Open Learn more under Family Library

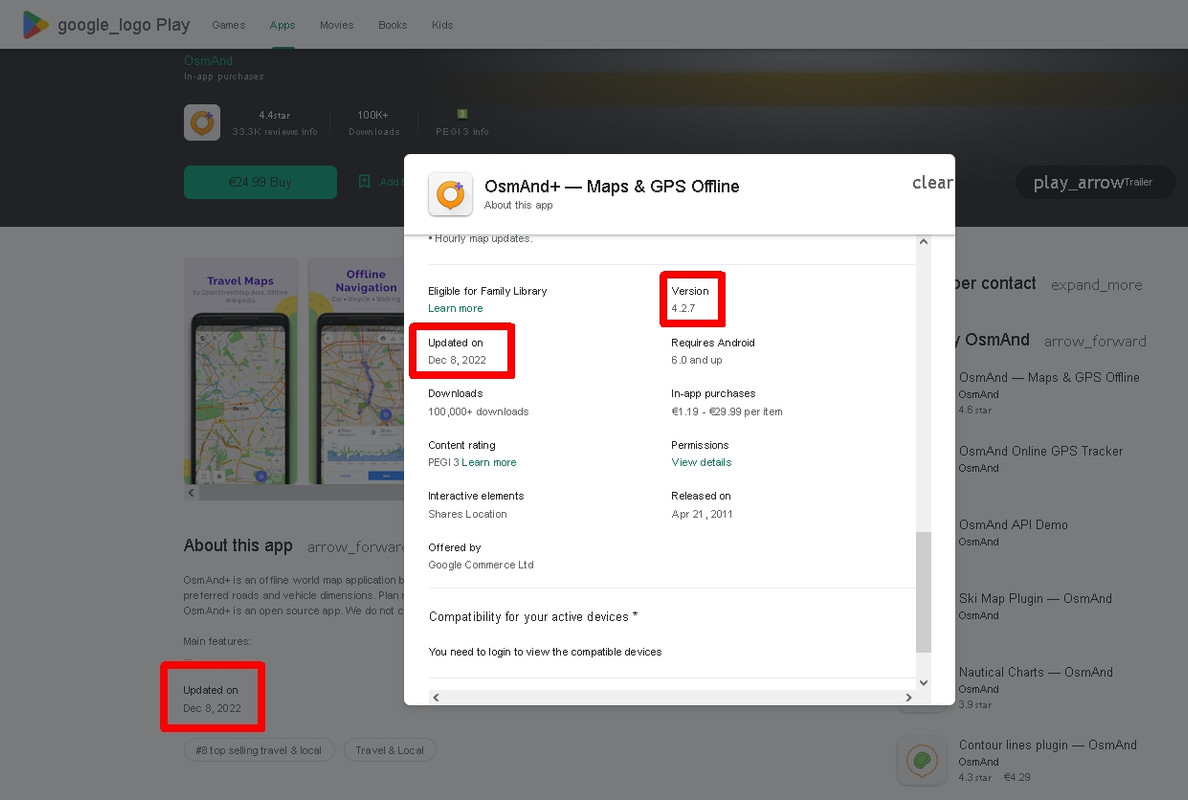[455, 308]
